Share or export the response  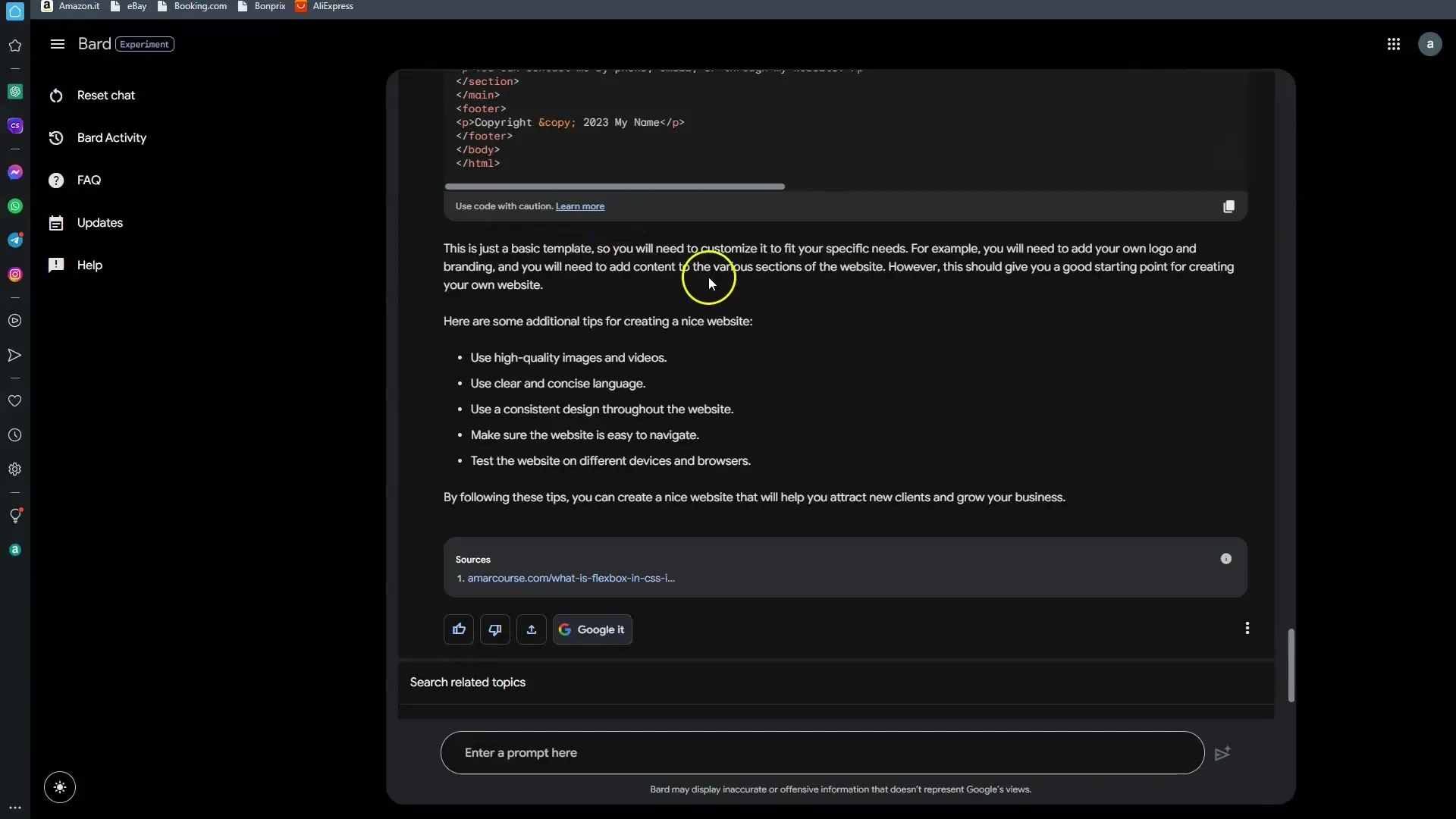532,629
